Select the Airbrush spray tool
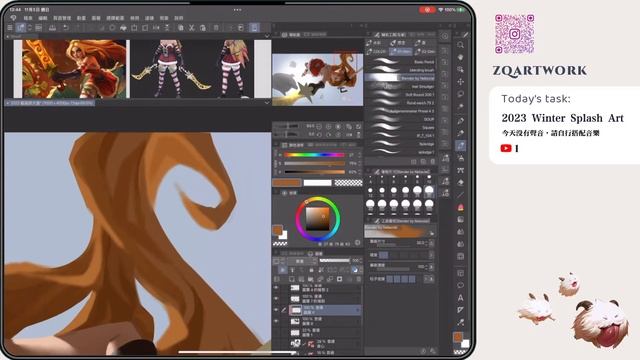The image size is (640, 360). click(x=460, y=158)
